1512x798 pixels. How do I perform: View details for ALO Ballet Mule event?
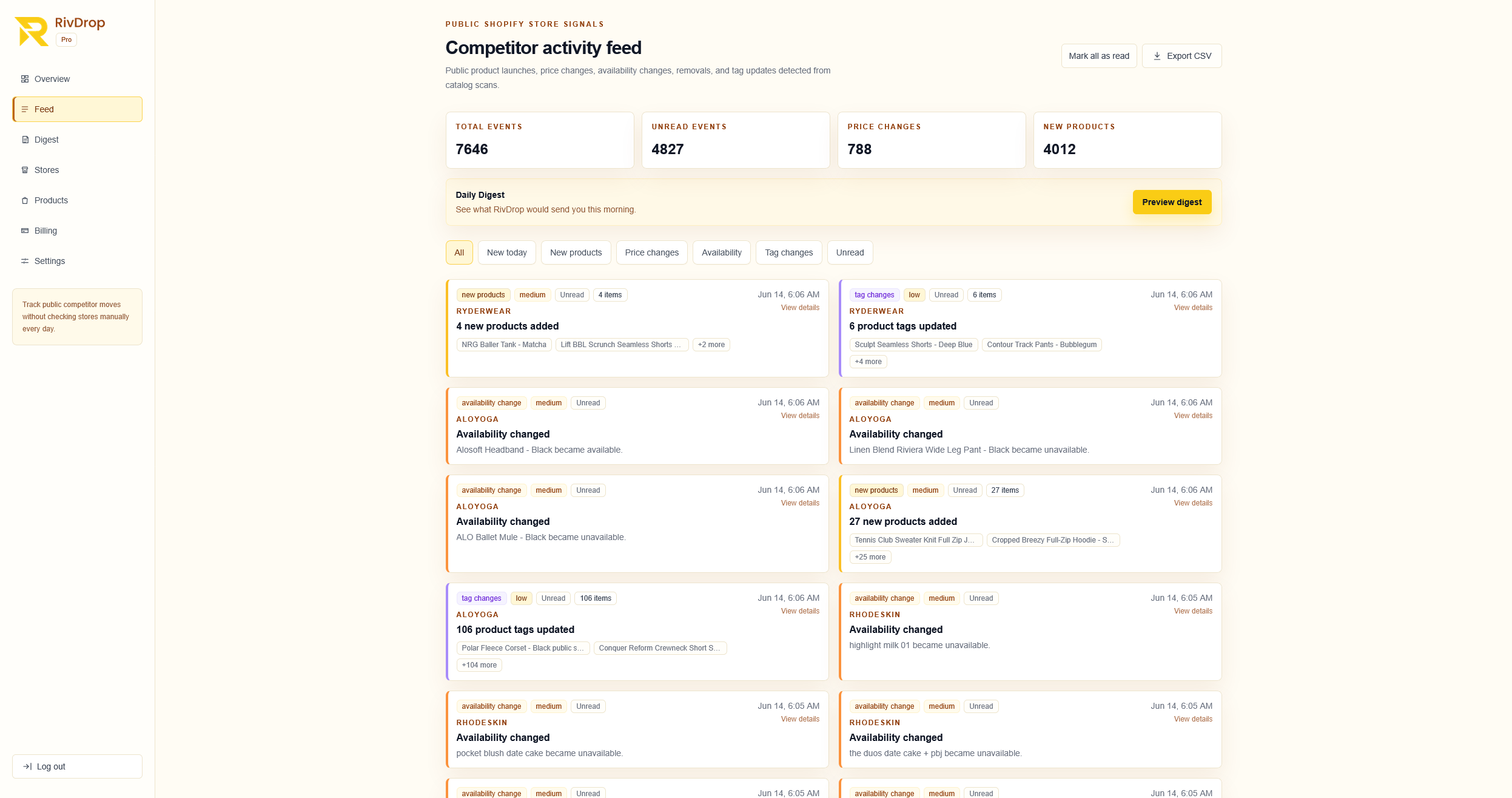point(800,503)
